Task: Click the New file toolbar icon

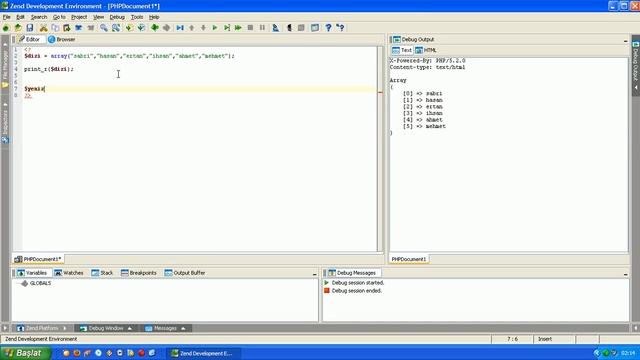Action: (x=6, y=28)
